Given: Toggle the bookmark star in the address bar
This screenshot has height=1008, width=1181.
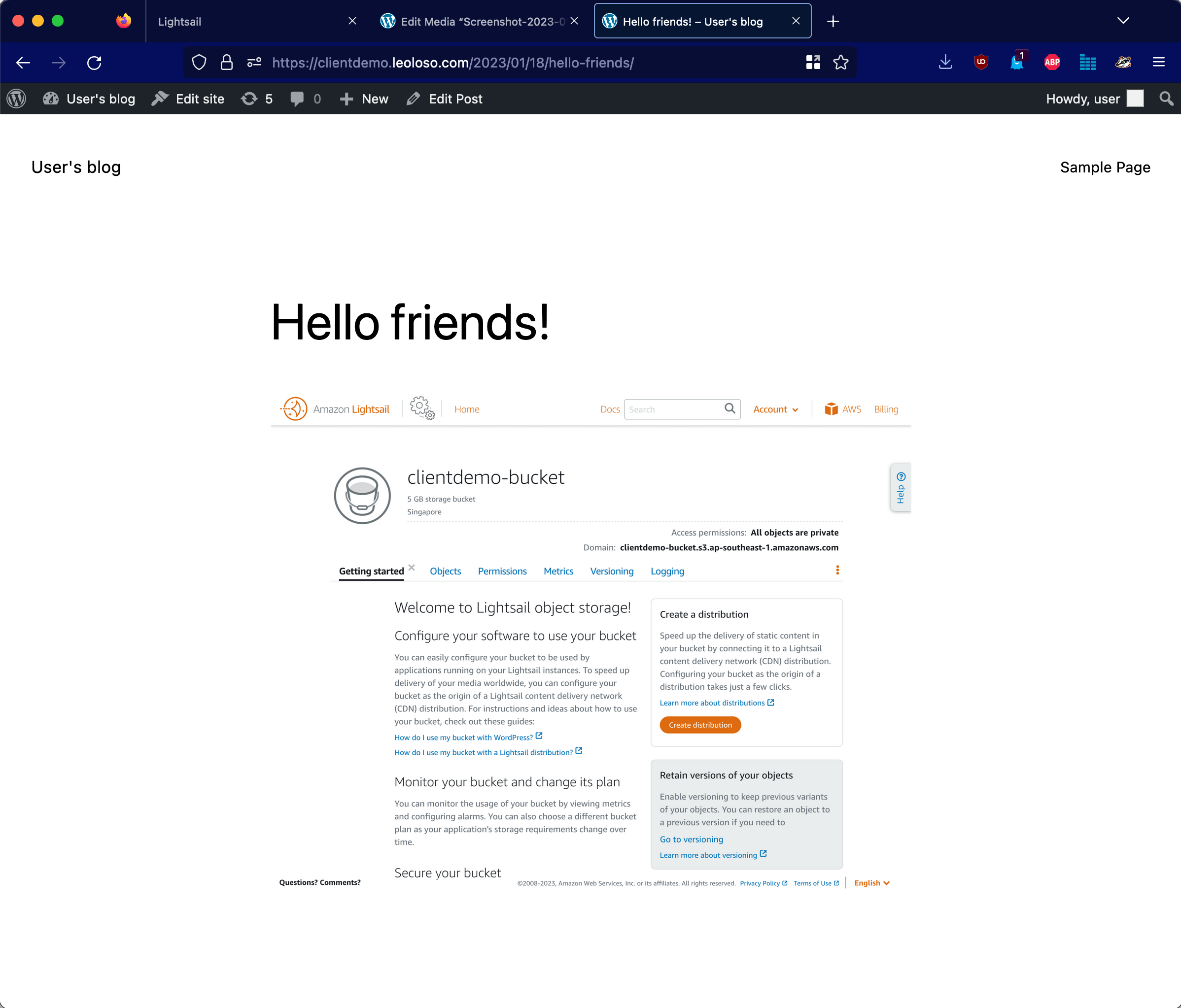Looking at the screenshot, I should [x=841, y=63].
